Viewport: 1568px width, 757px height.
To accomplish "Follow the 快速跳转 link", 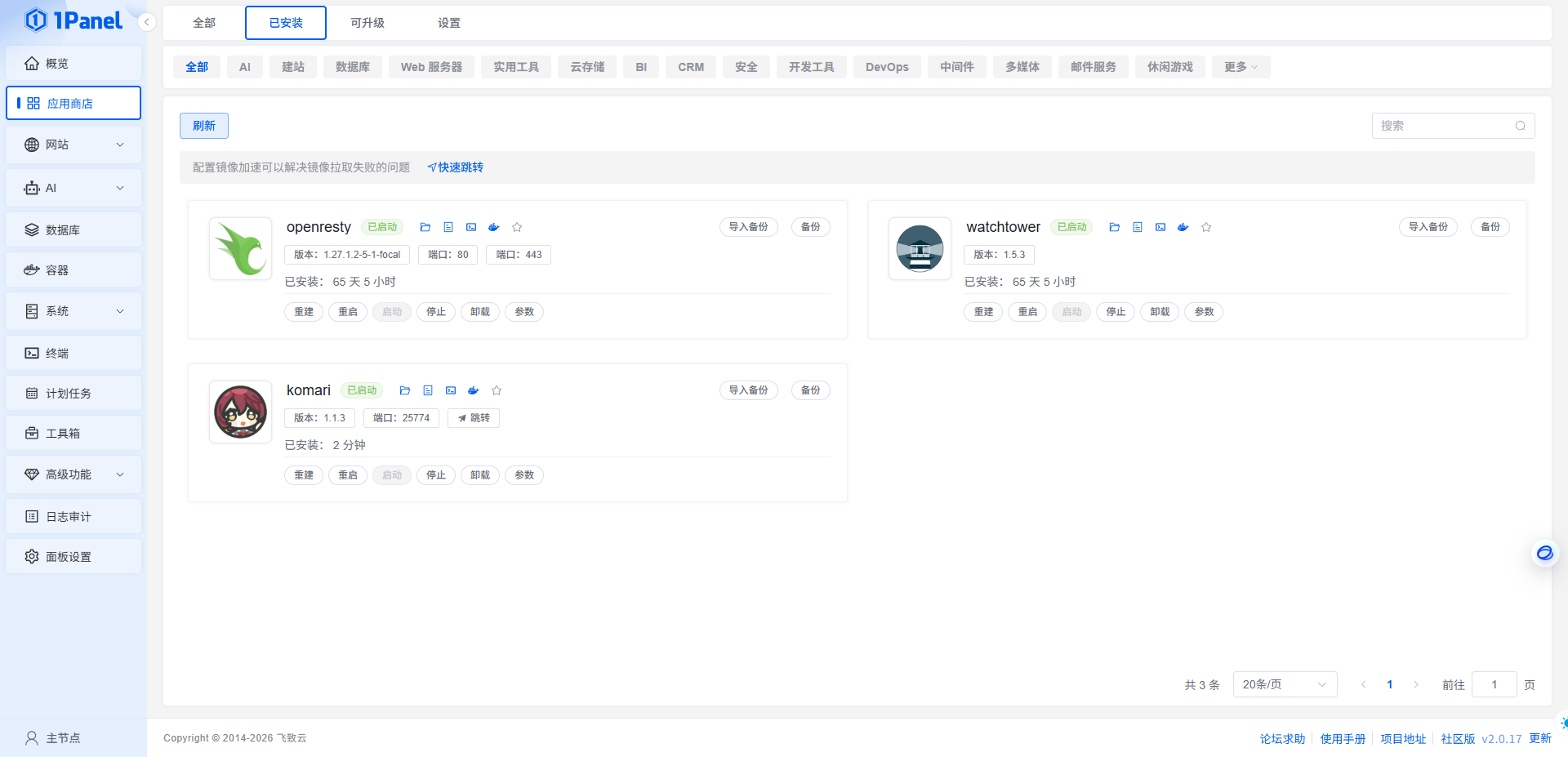I will 456,167.
